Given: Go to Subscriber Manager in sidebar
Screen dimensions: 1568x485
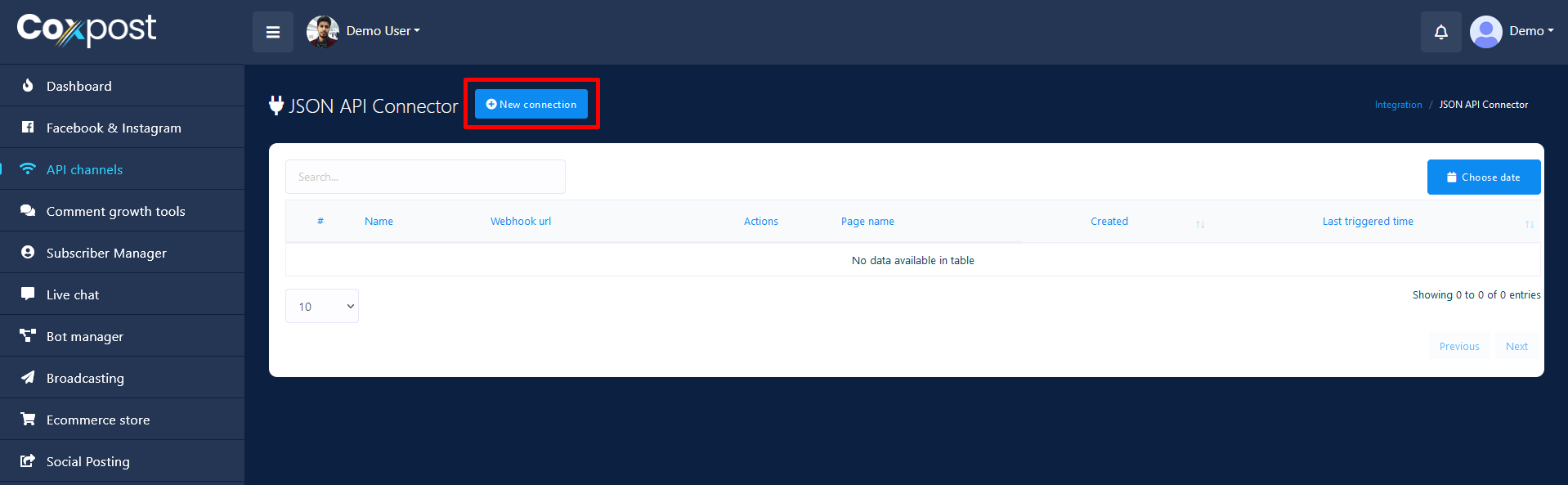Looking at the screenshot, I should click(x=106, y=253).
